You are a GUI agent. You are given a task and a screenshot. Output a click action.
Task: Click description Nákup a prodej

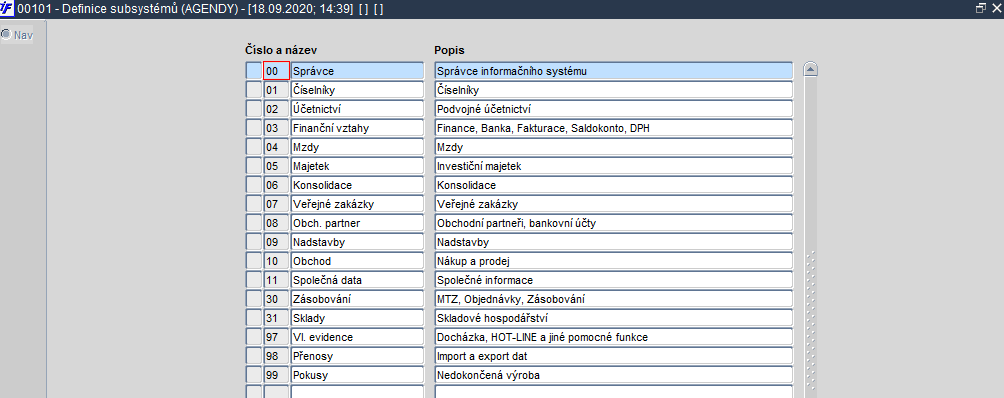[613, 260]
